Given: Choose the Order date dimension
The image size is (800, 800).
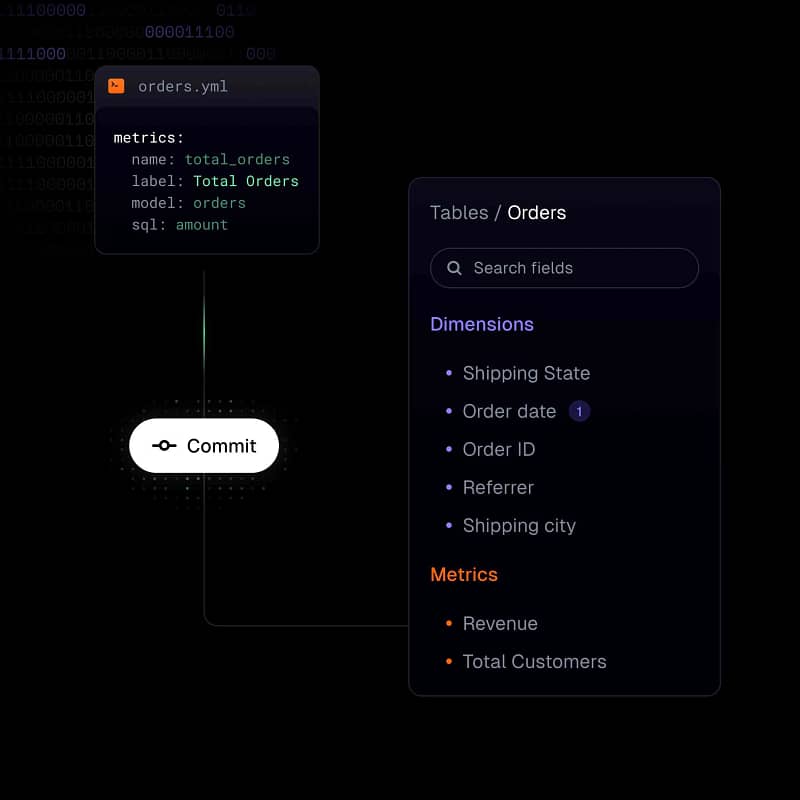Looking at the screenshot, I should pos(509,411).
